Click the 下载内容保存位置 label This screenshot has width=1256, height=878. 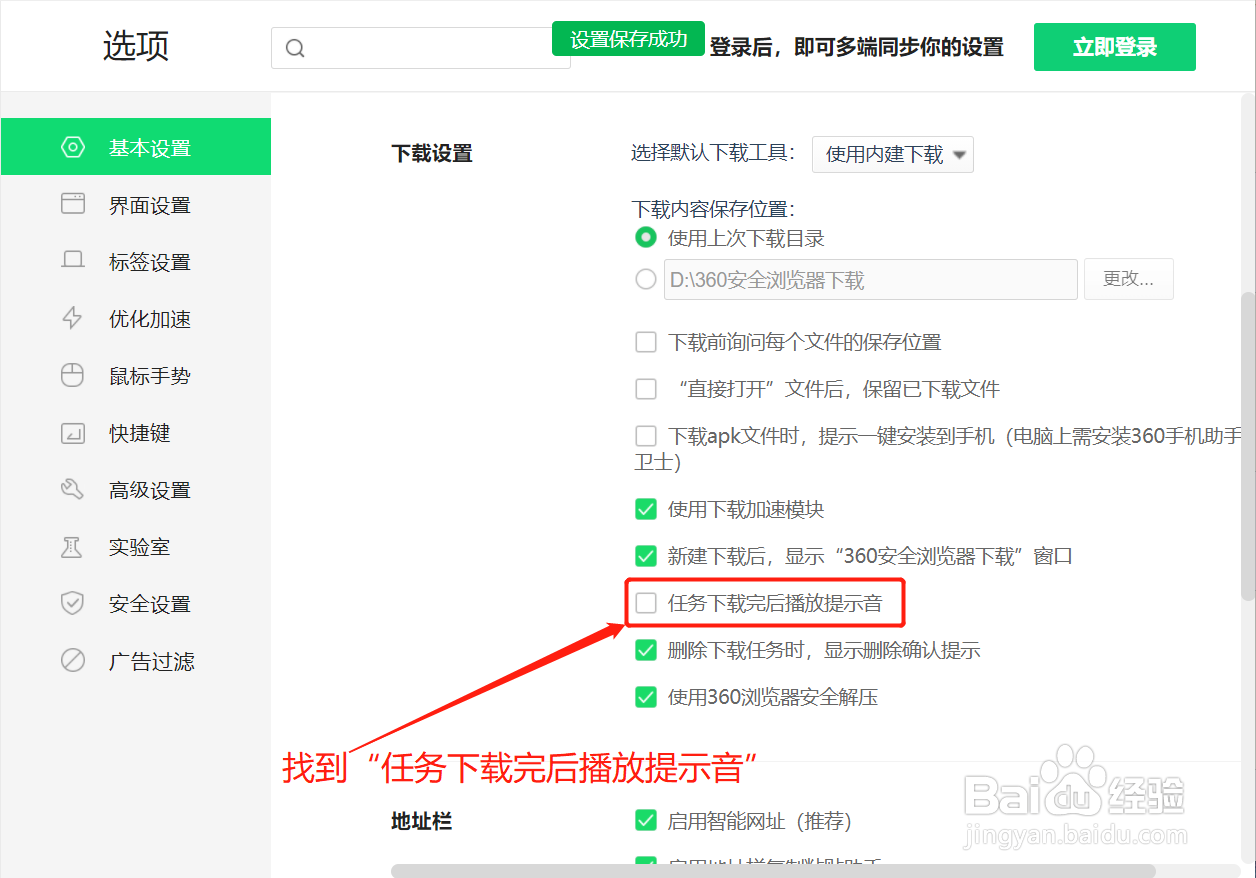coord(713,209)
